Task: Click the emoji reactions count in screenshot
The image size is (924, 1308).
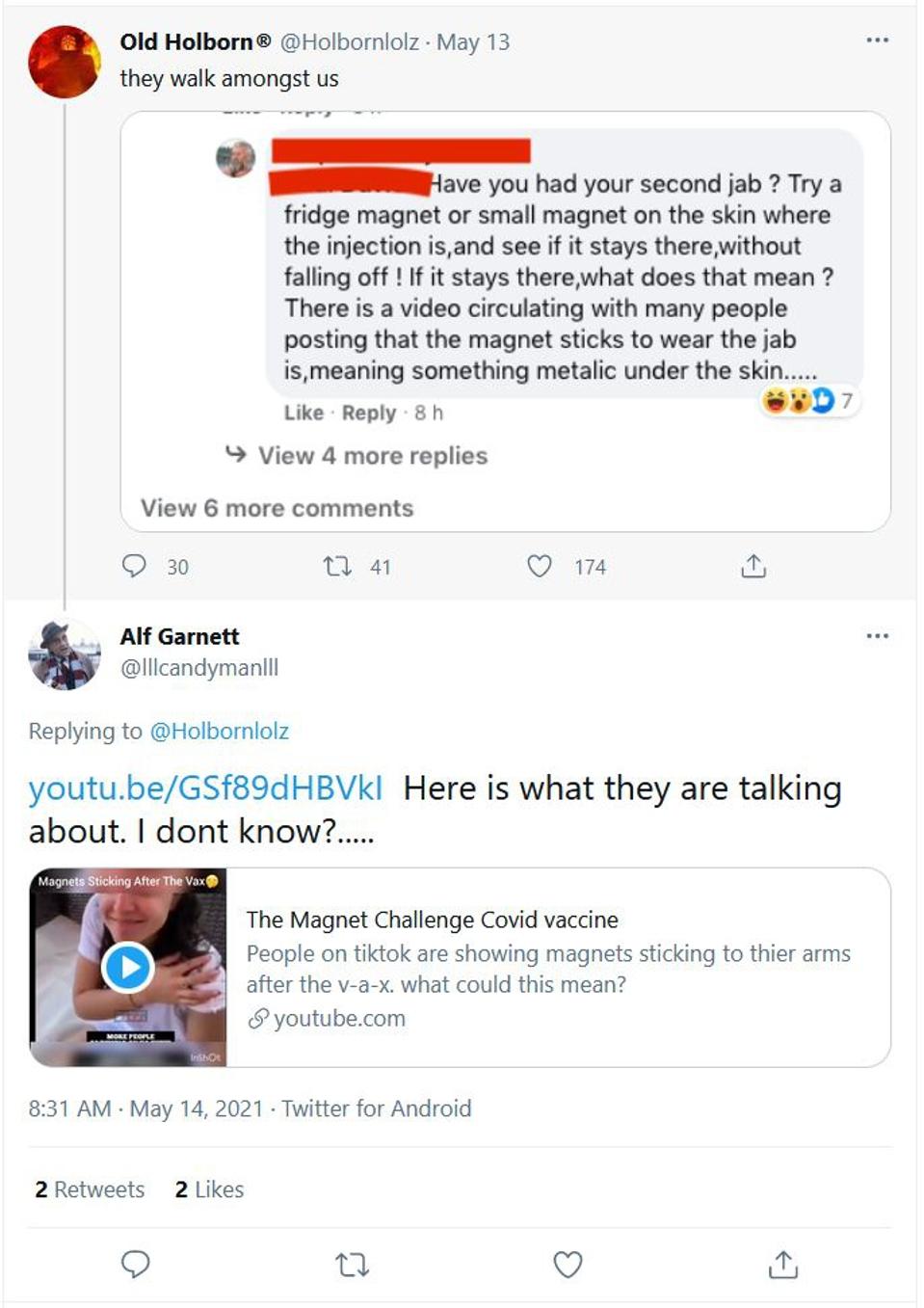Action: pos(809,400)
